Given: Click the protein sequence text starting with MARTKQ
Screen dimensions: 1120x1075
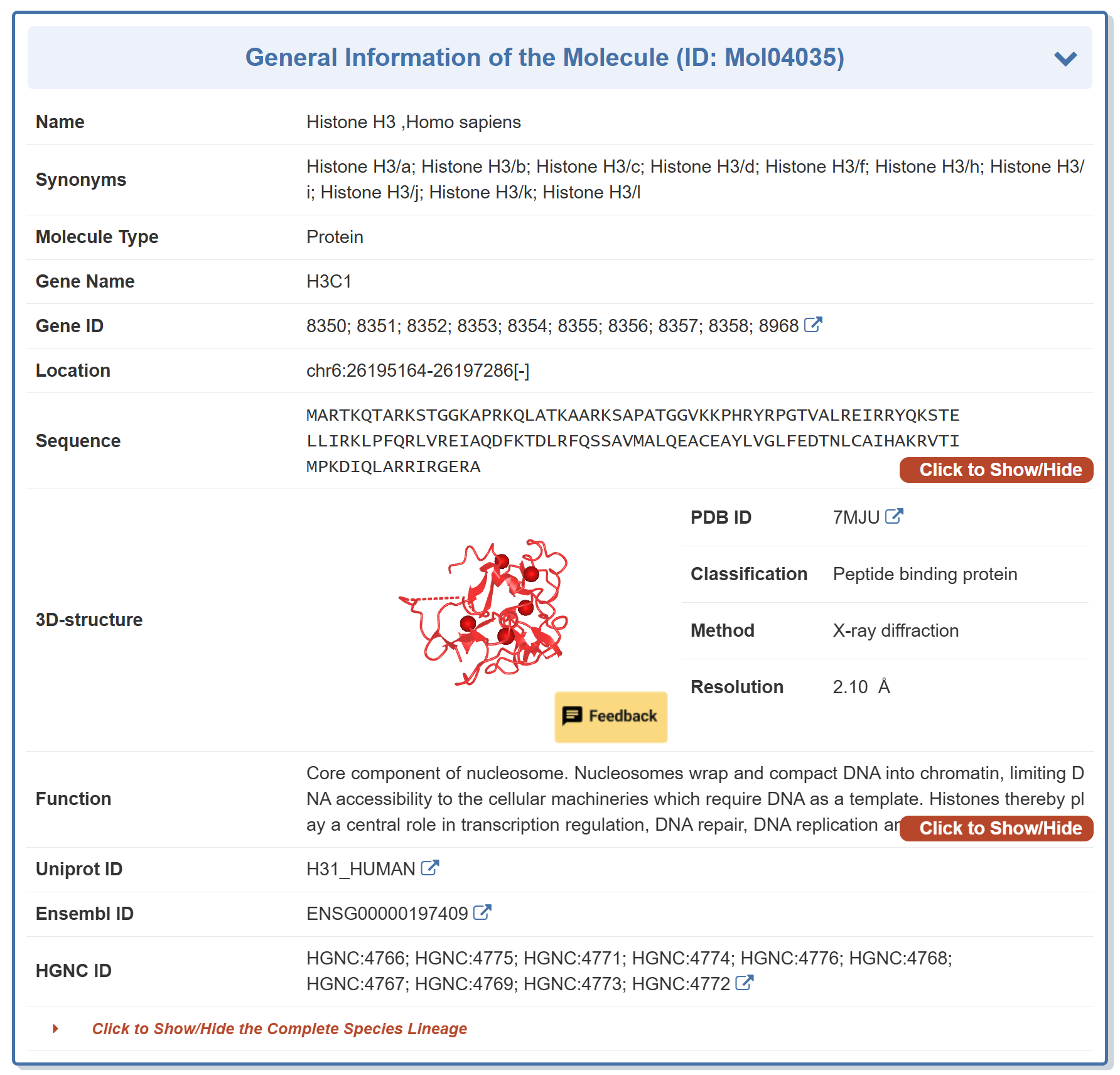Looking at the screenshot, I should tap(632, 415).
